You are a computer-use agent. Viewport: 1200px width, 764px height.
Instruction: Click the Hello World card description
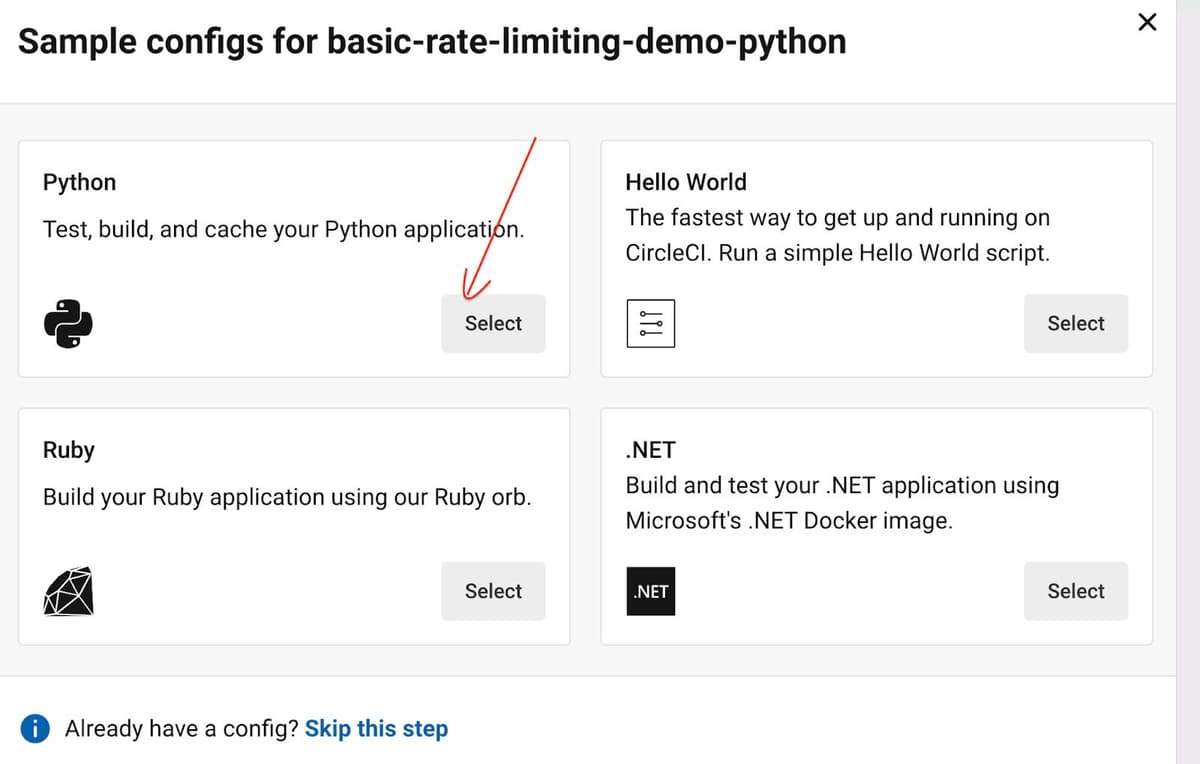[x=838, y=235]
